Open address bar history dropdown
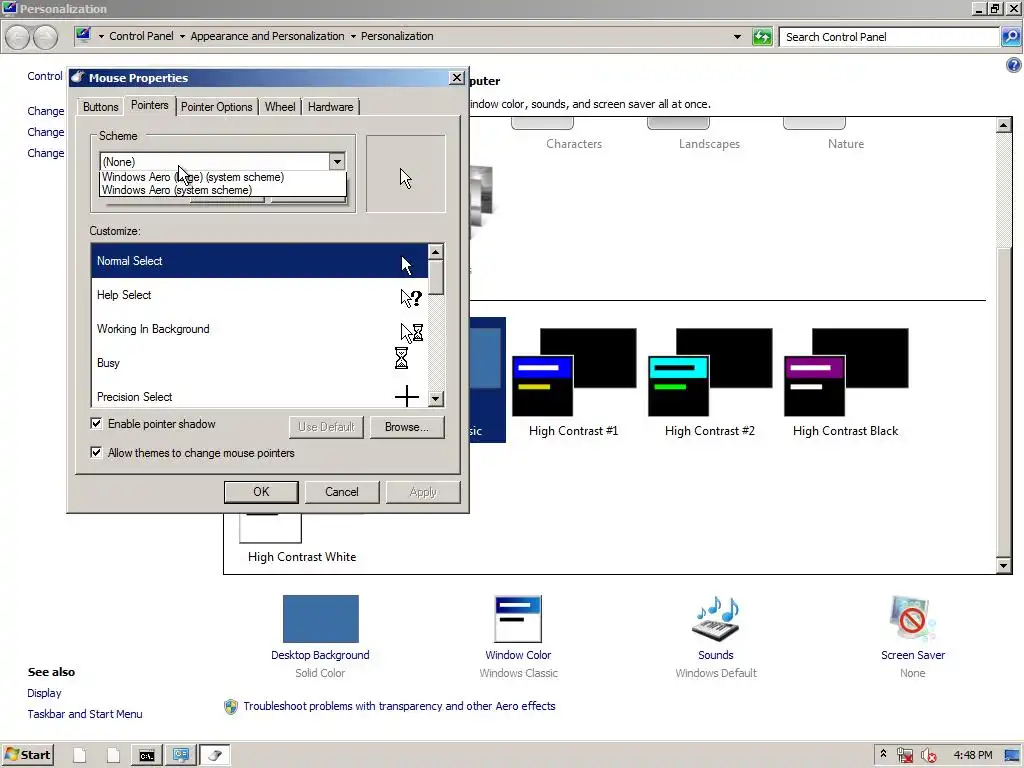1024x768 pixels. coord(737,37)
